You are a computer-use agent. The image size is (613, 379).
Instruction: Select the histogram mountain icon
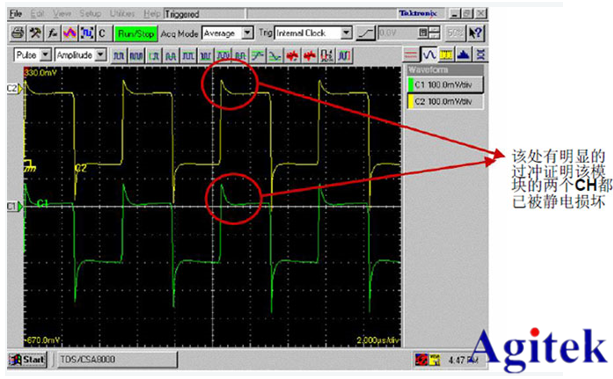coord(464,55)
